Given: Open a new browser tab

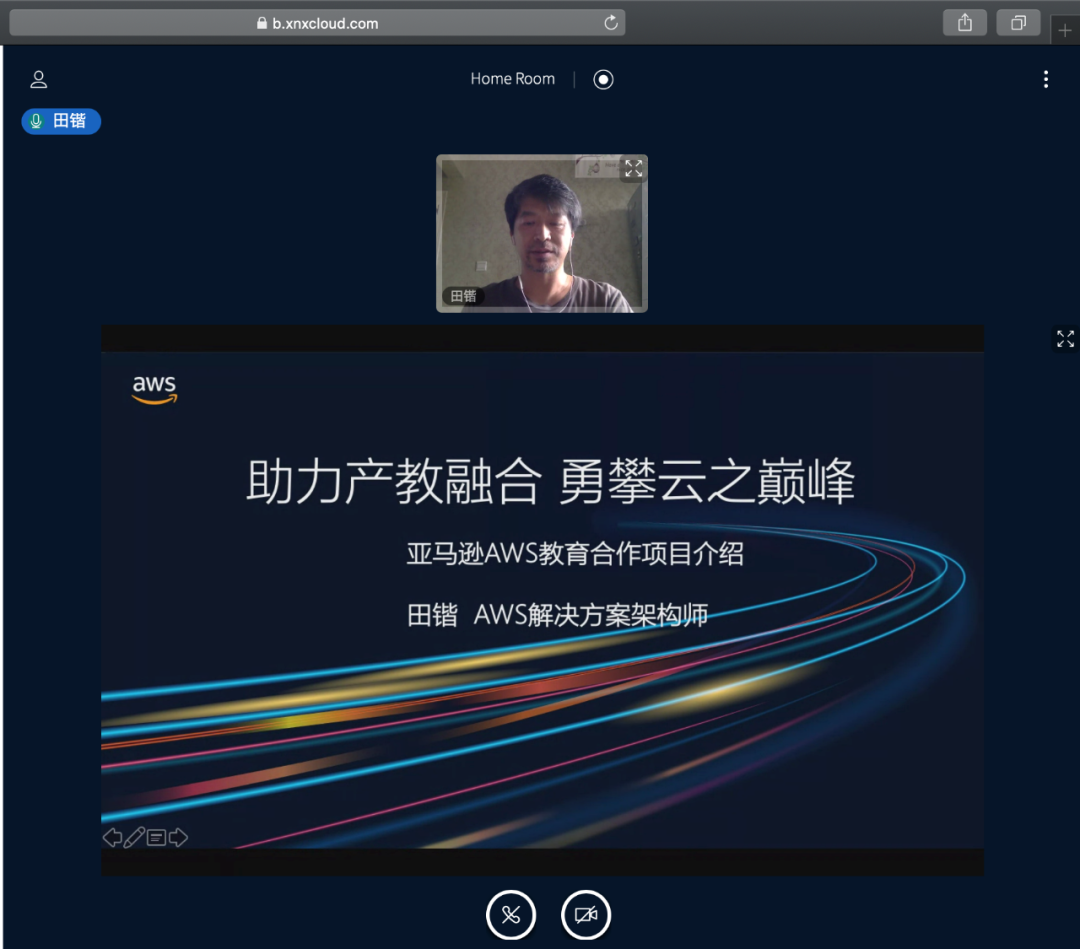Looking at the screenshot, I should point(1064,30).
